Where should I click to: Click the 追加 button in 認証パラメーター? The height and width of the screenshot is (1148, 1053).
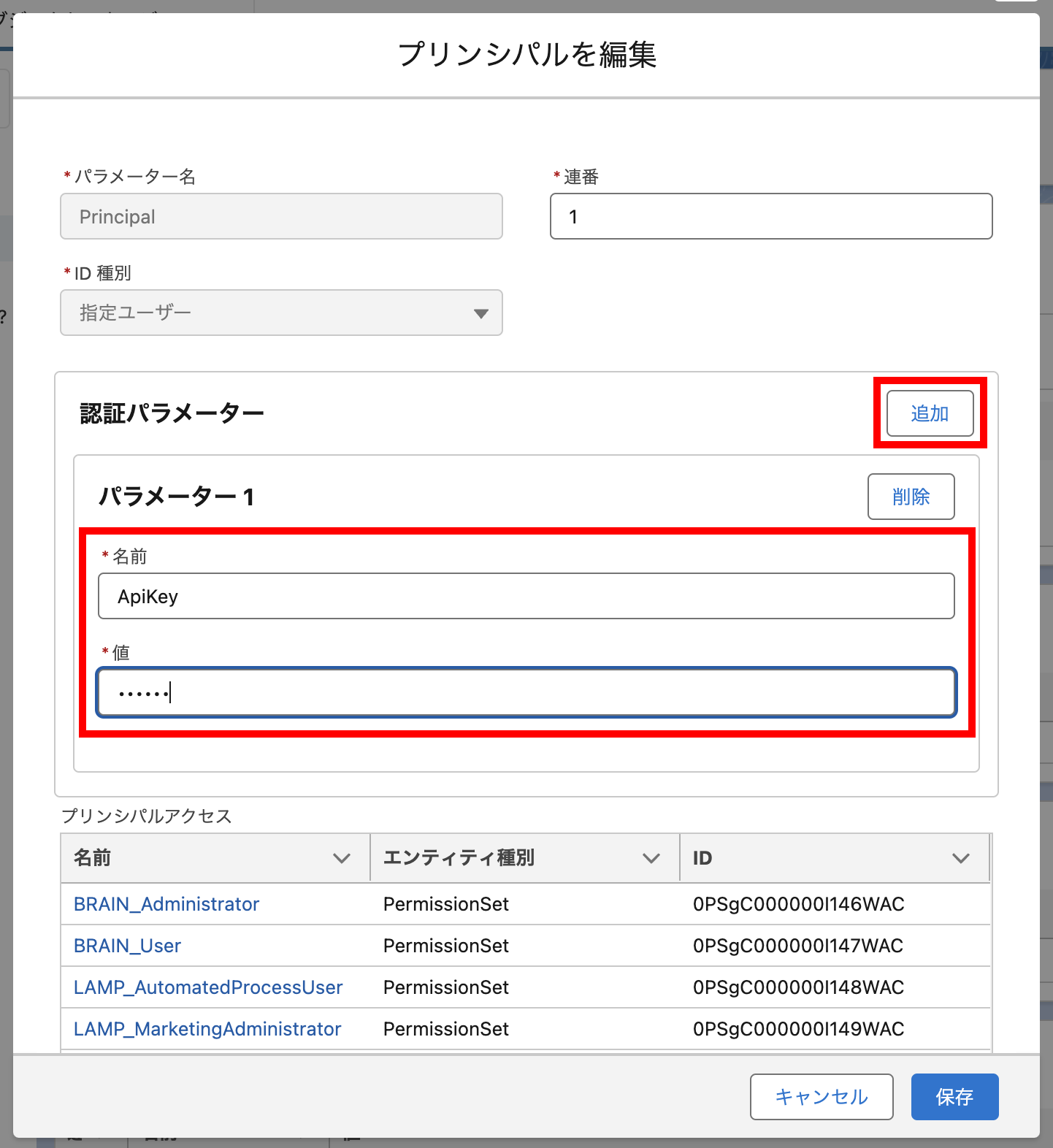(x=930, y=413)
